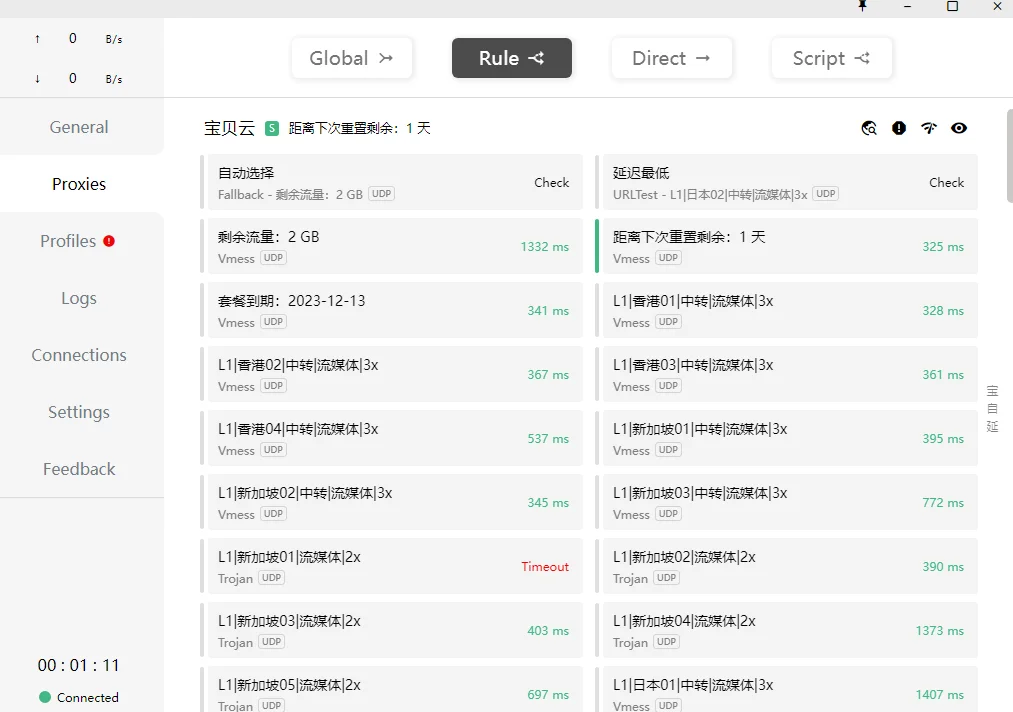The image size is (1013, 712).
Task: Click Check on the 延迟最低 URLTest group
Action: (x=946, y=183)
